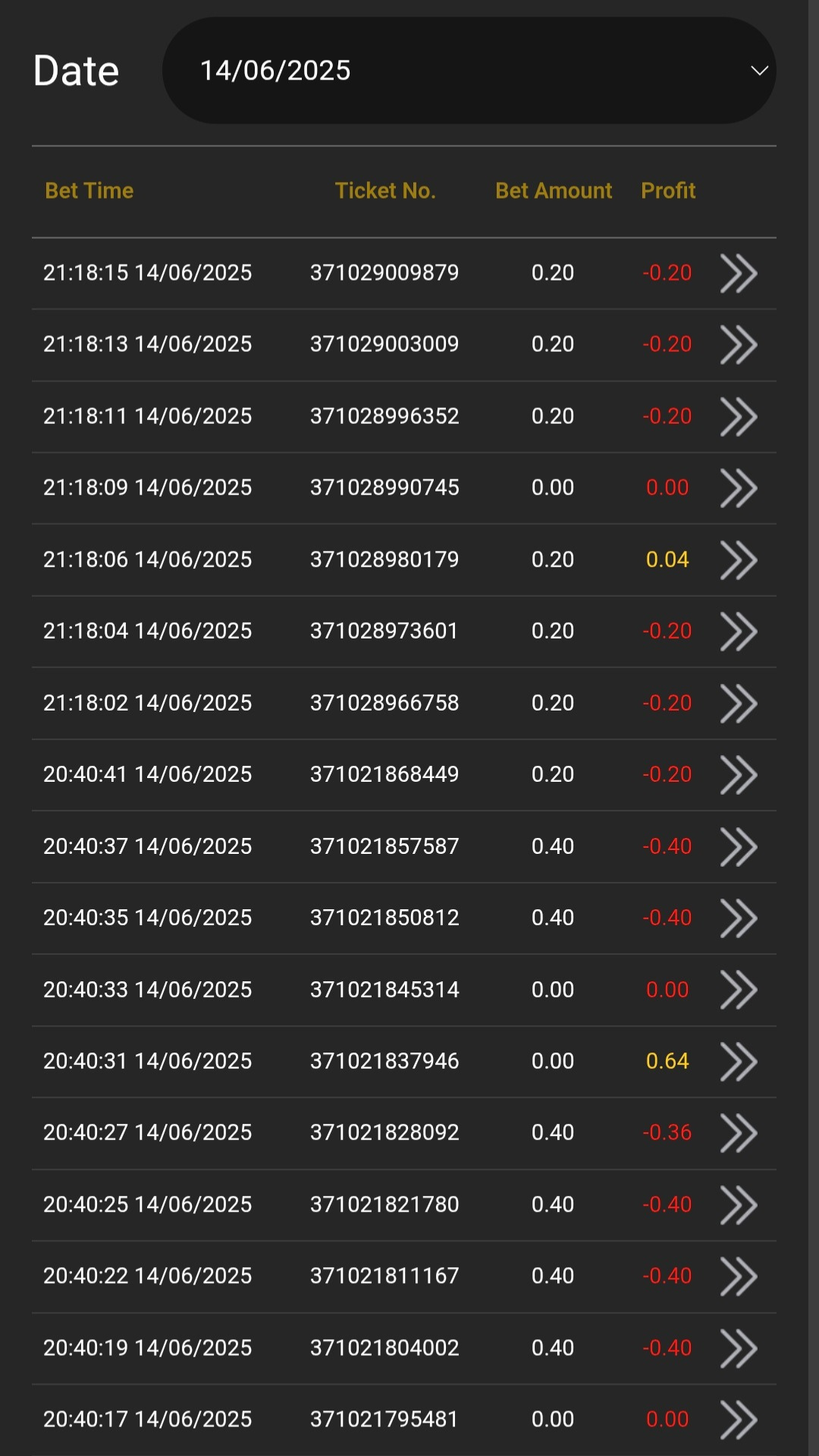
Task: Select ticket number 371021828092
Action: tap(384, 1131)
